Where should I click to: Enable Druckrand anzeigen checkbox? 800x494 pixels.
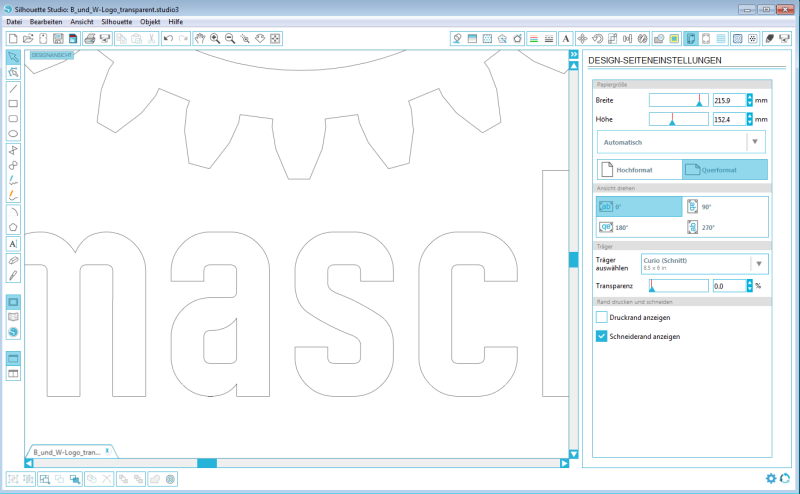point(602,317)
